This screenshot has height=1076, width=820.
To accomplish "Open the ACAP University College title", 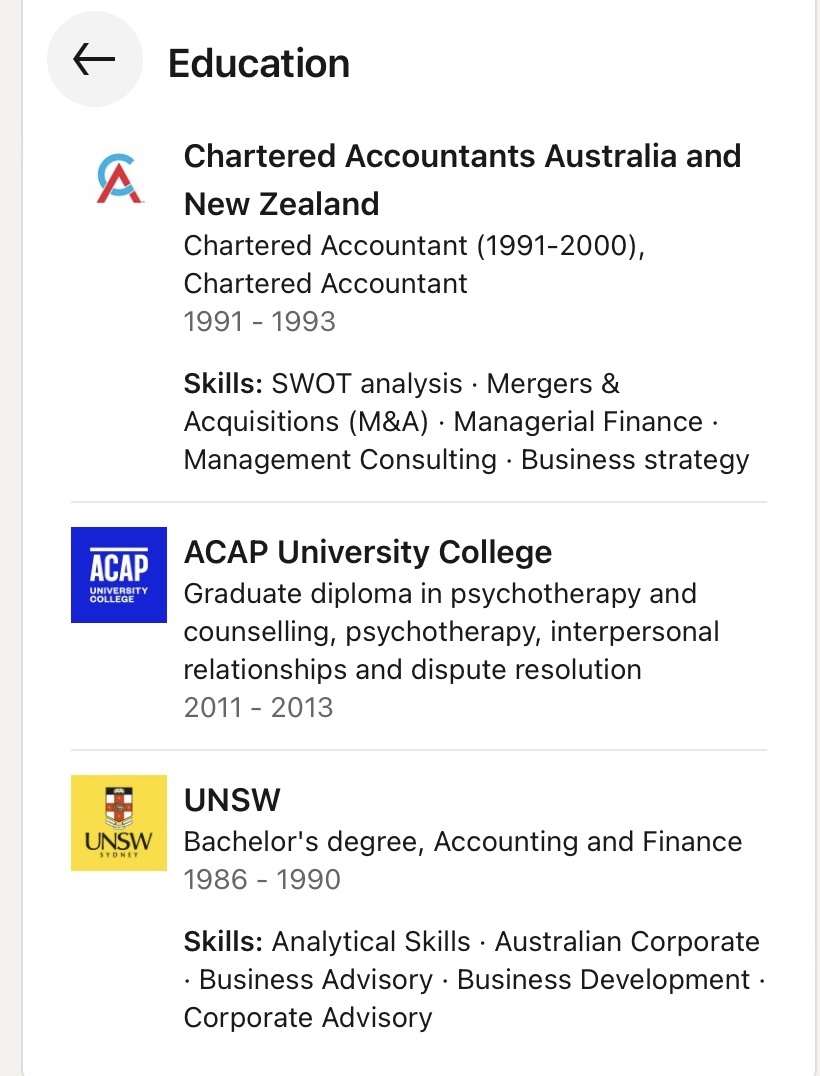I will [x=368, y=552].
